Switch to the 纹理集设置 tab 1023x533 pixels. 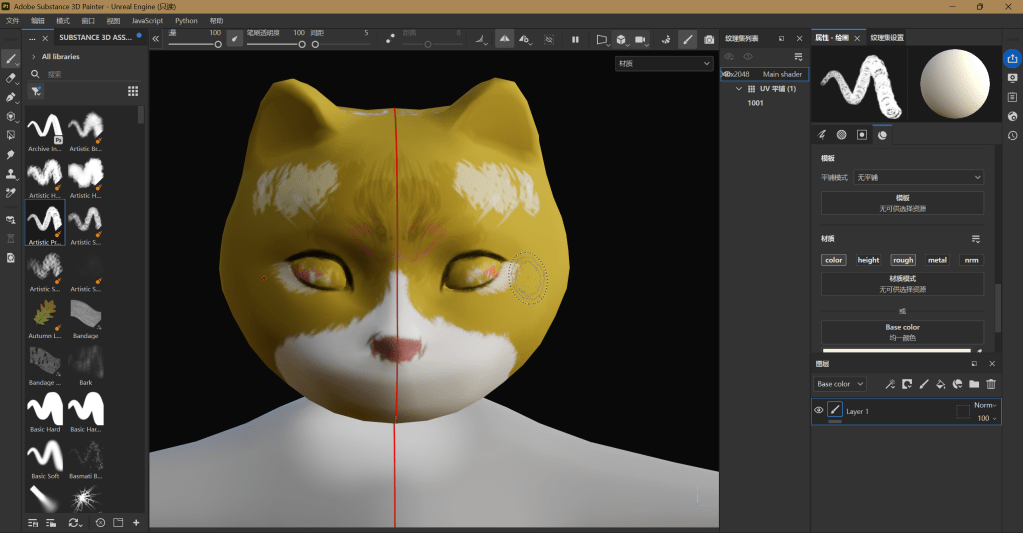(887, 38)
